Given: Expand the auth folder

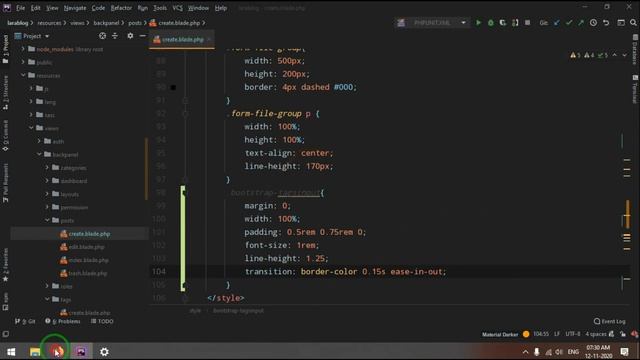Looking at the screenshot, I should 39,141.
